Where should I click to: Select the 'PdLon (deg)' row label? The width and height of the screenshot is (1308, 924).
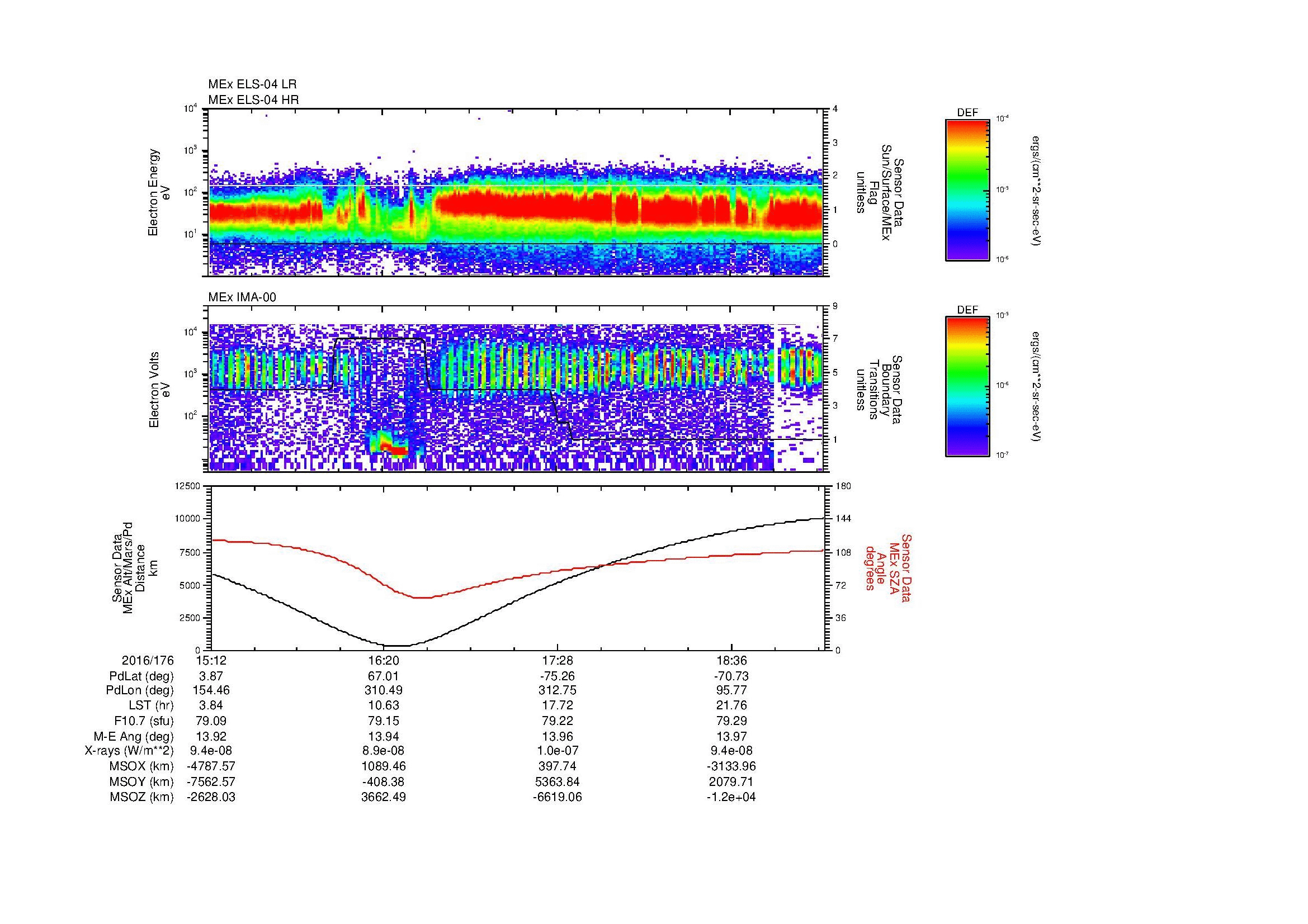pyautogui.click(x=140, y=690)
